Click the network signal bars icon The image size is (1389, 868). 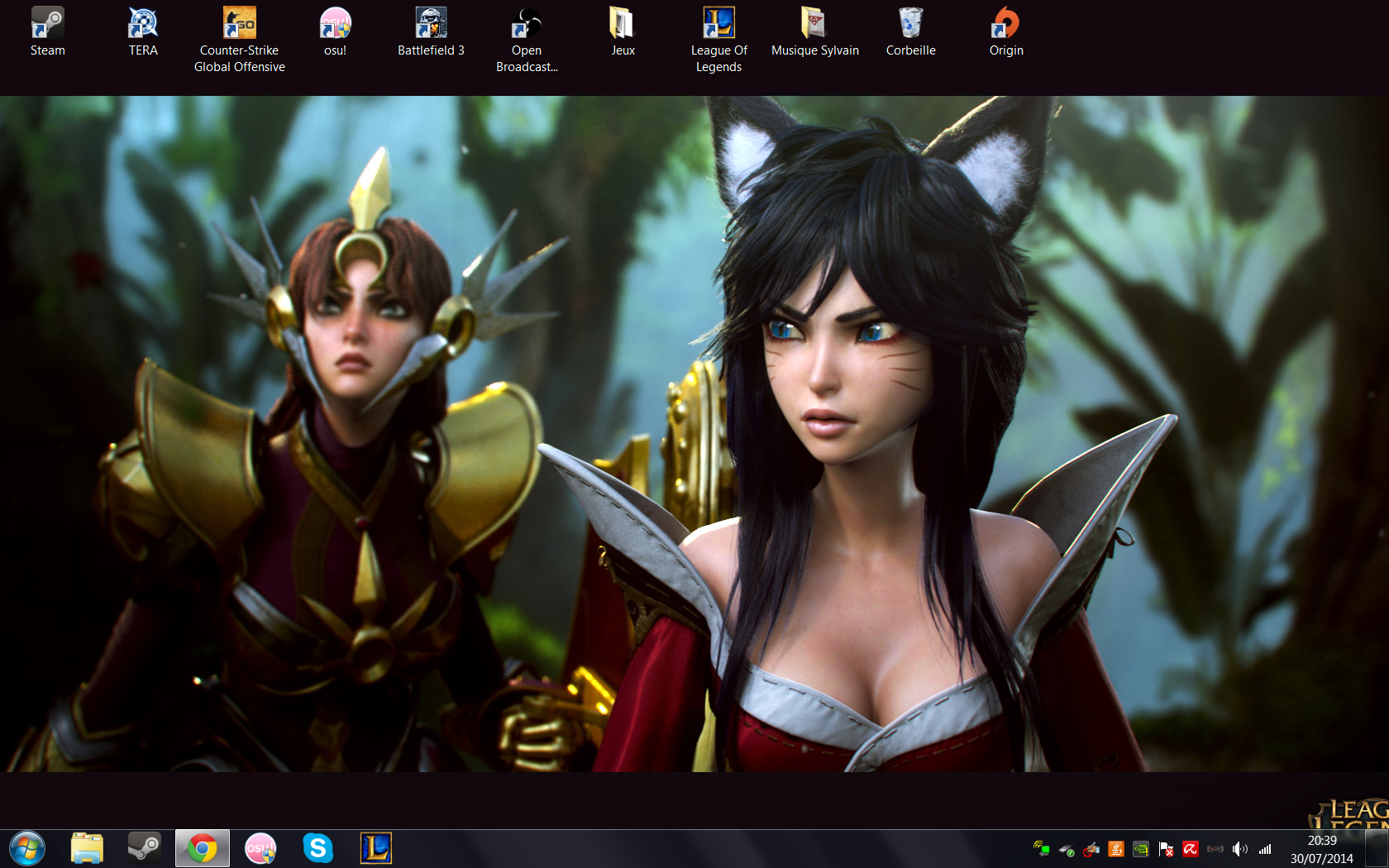[1265, 848]
